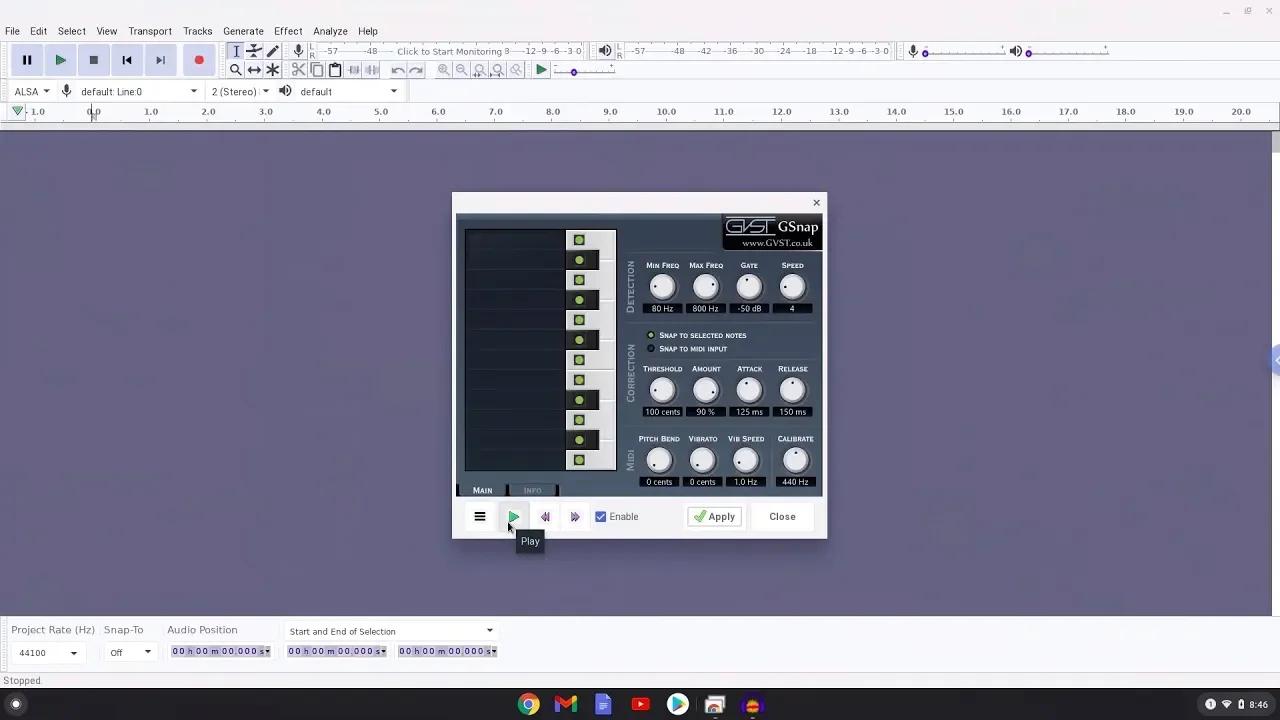Undo the last edit via the undo arrow
The image size is (1280, 720).
[x=397, y=69]
